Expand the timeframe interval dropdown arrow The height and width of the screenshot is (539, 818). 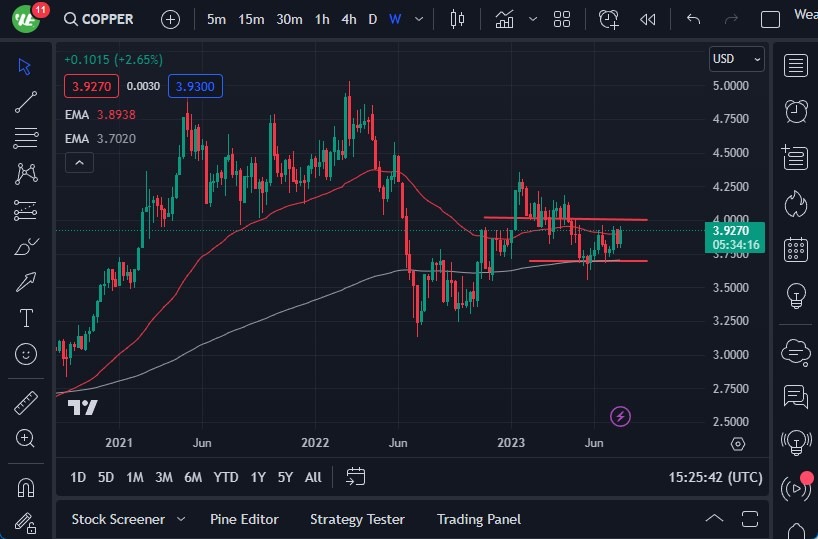tap(418, 19)
